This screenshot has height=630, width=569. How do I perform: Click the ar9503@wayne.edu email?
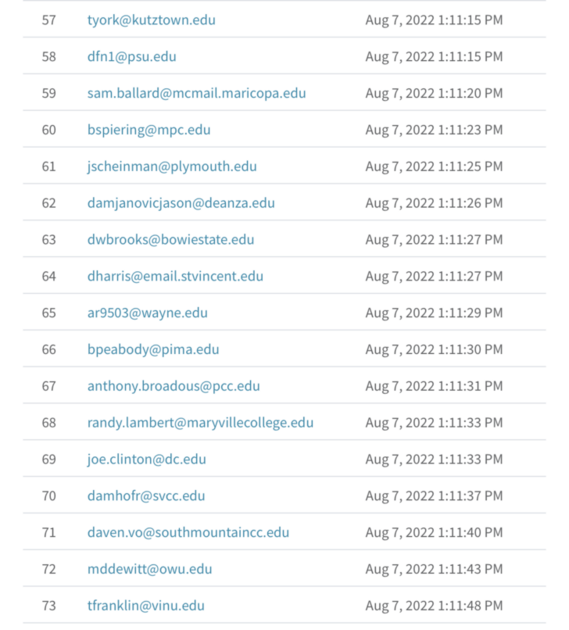click(147, 313)
